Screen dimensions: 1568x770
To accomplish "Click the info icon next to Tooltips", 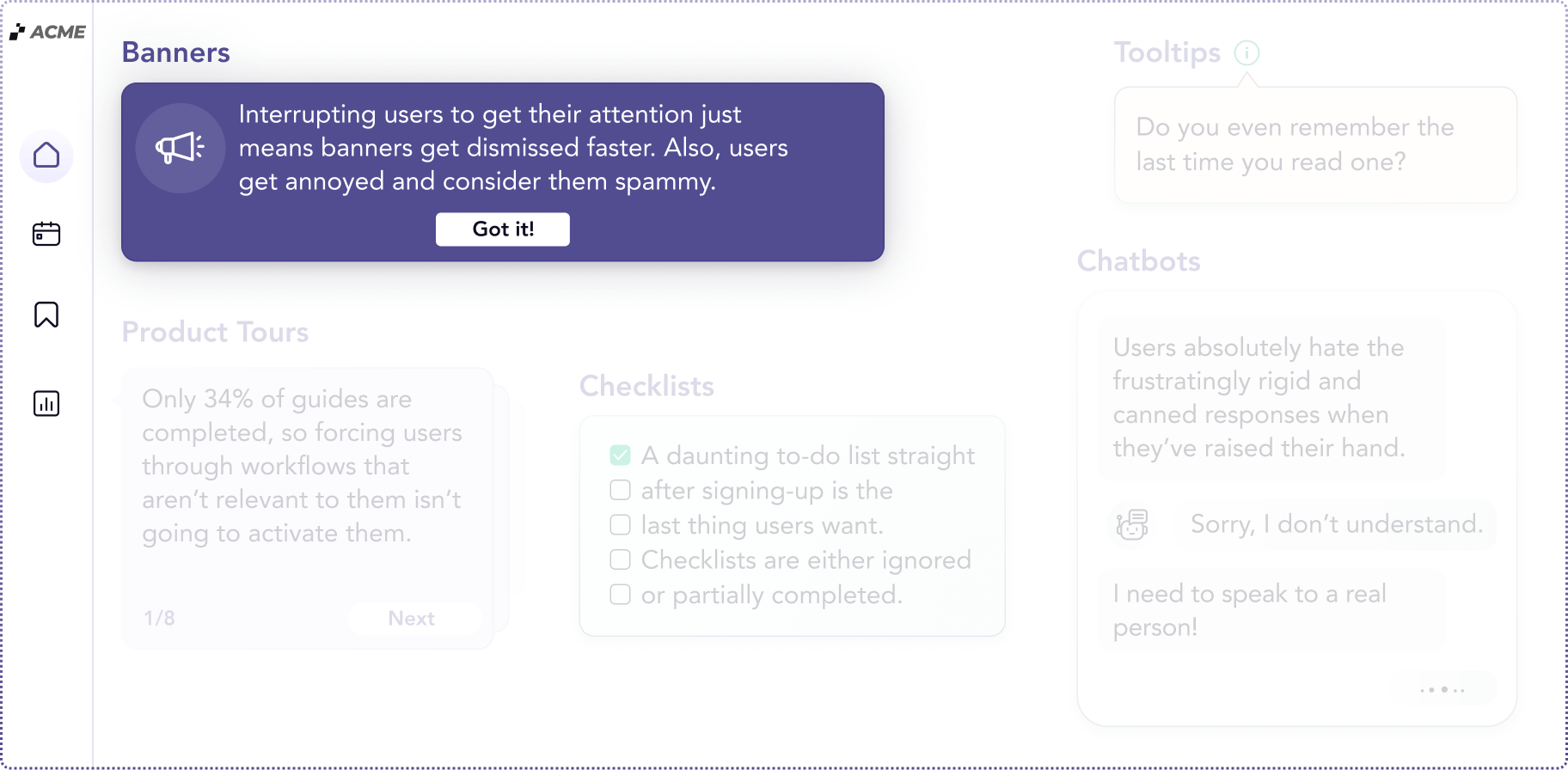I will tap(1246, 53).
